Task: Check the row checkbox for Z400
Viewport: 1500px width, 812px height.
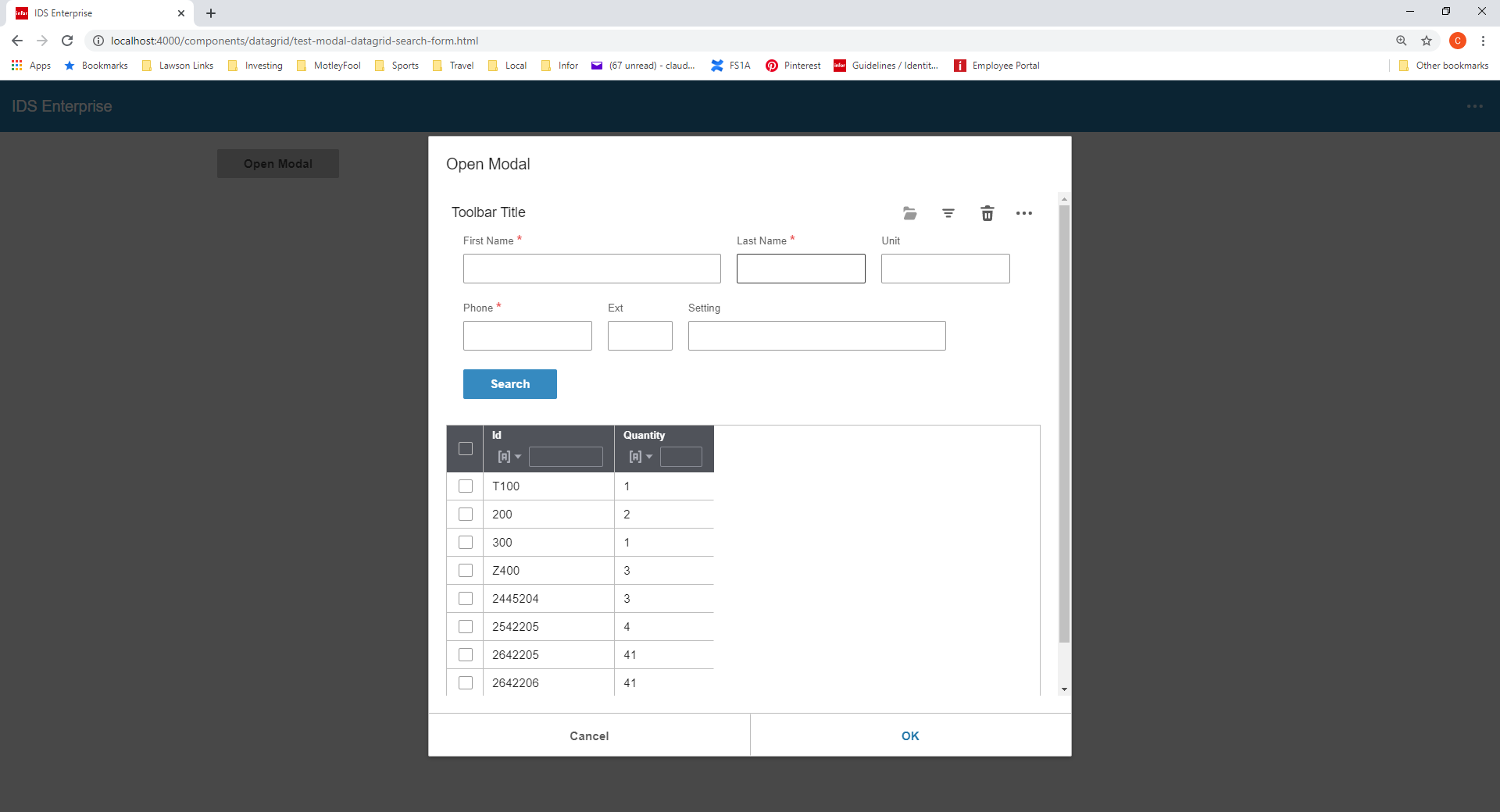Action: click(x=466, y=571)
